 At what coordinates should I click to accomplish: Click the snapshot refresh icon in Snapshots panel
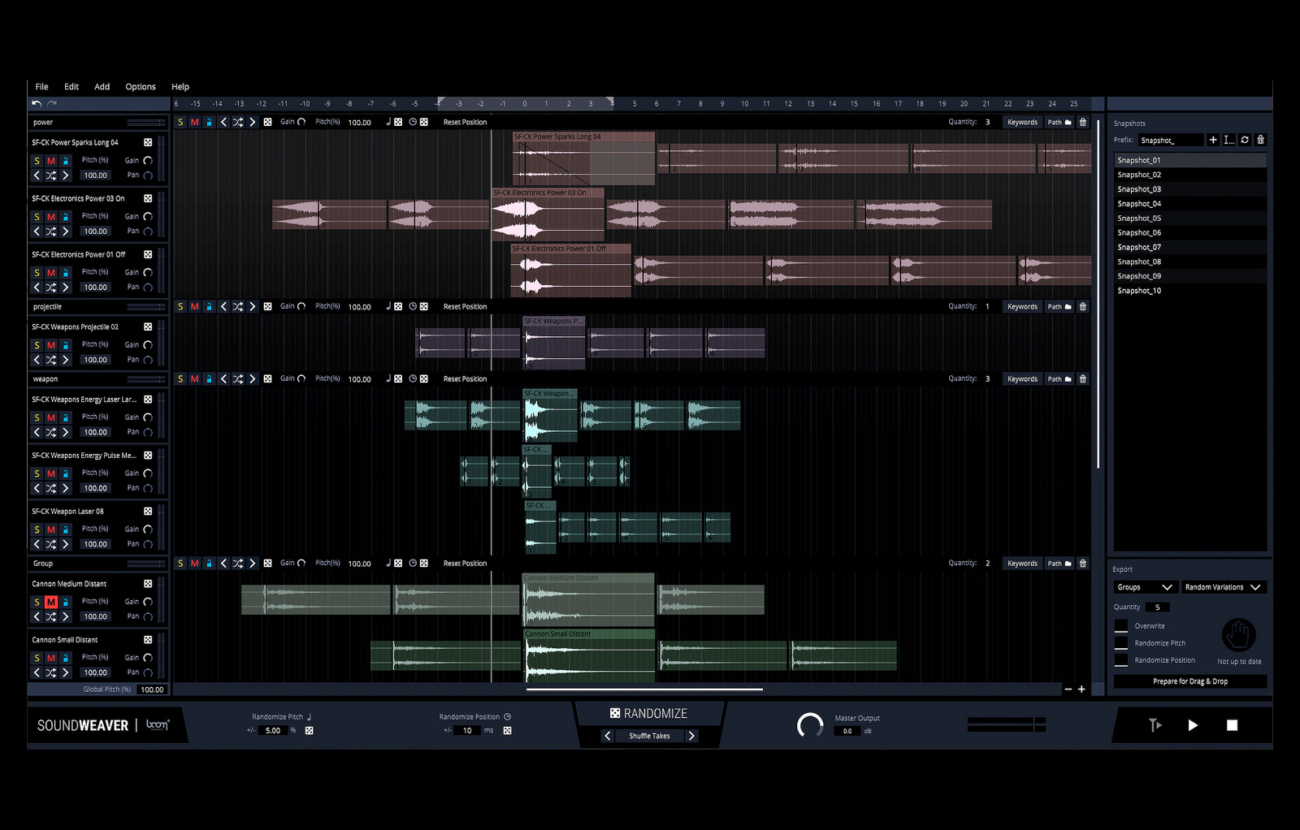click(1245, 139)
